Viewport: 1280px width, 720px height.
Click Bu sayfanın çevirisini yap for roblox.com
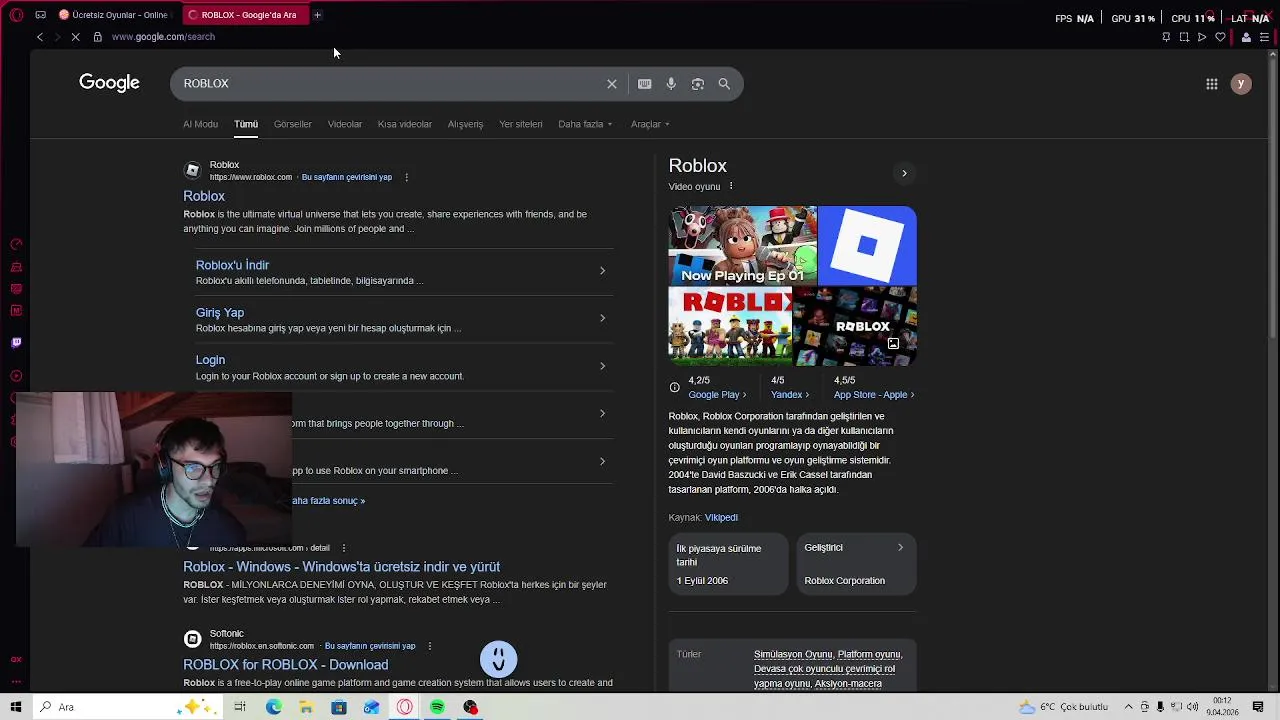tap(347, 177)
